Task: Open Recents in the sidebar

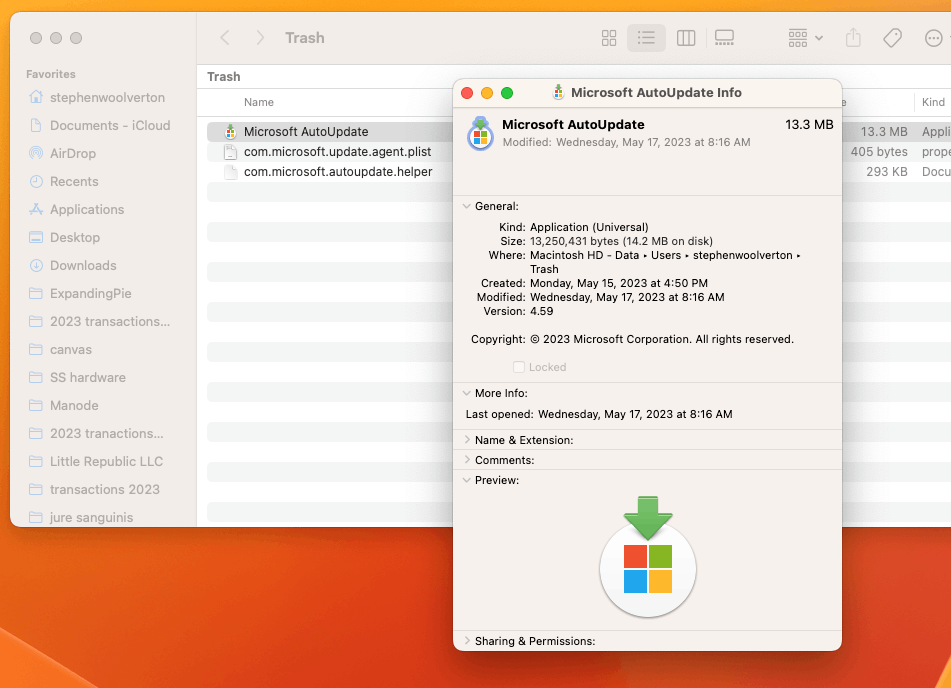Action: (x=74, y=181)
